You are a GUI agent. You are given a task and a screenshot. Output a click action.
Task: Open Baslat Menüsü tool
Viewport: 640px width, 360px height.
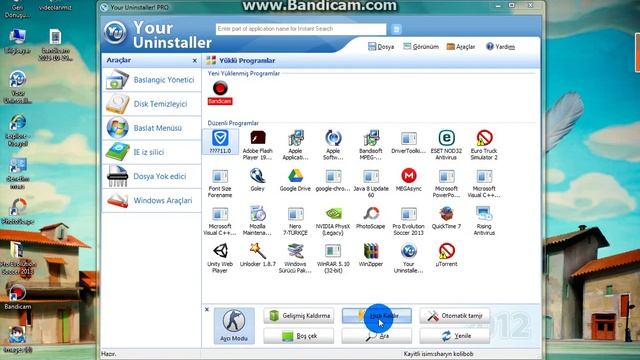(151, 128)
